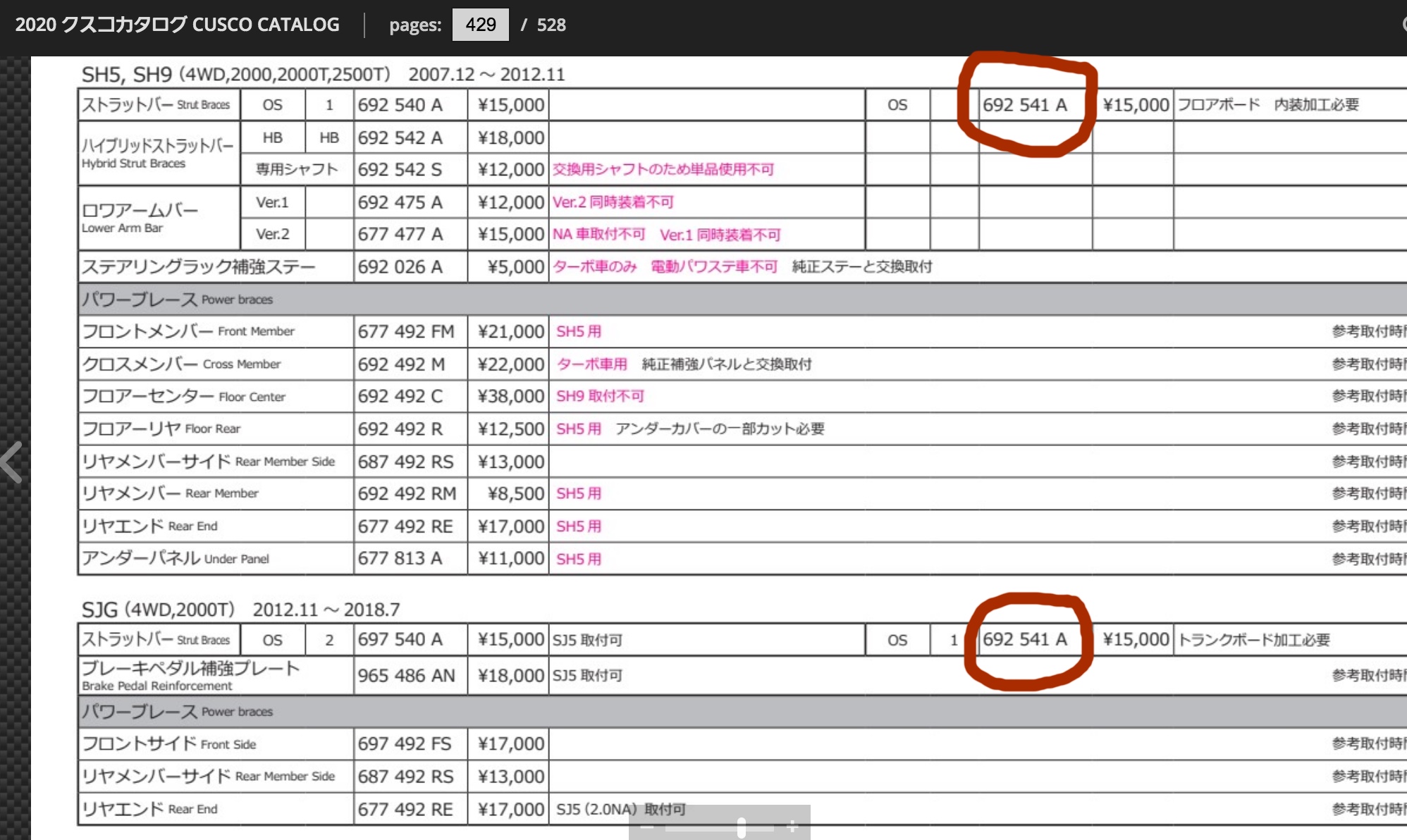Click part number '692 540 A'
This screenshot has width=1407, height=840.
pyautogui.click(x=400, y=105)
